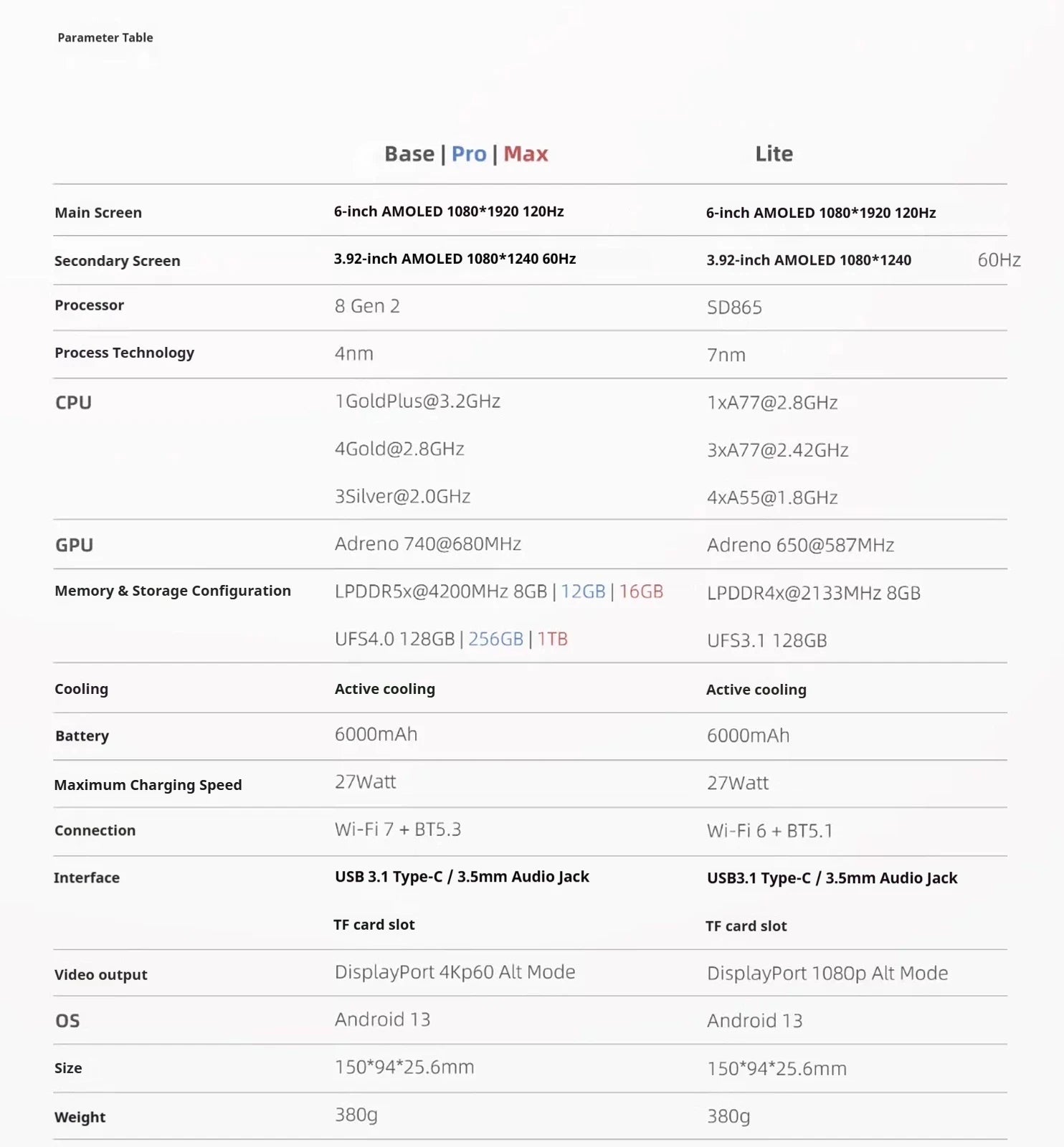This screenshot has height=1147, width=1064.
Task: Click the red 16GB memory option
Action: coord(641,591)
